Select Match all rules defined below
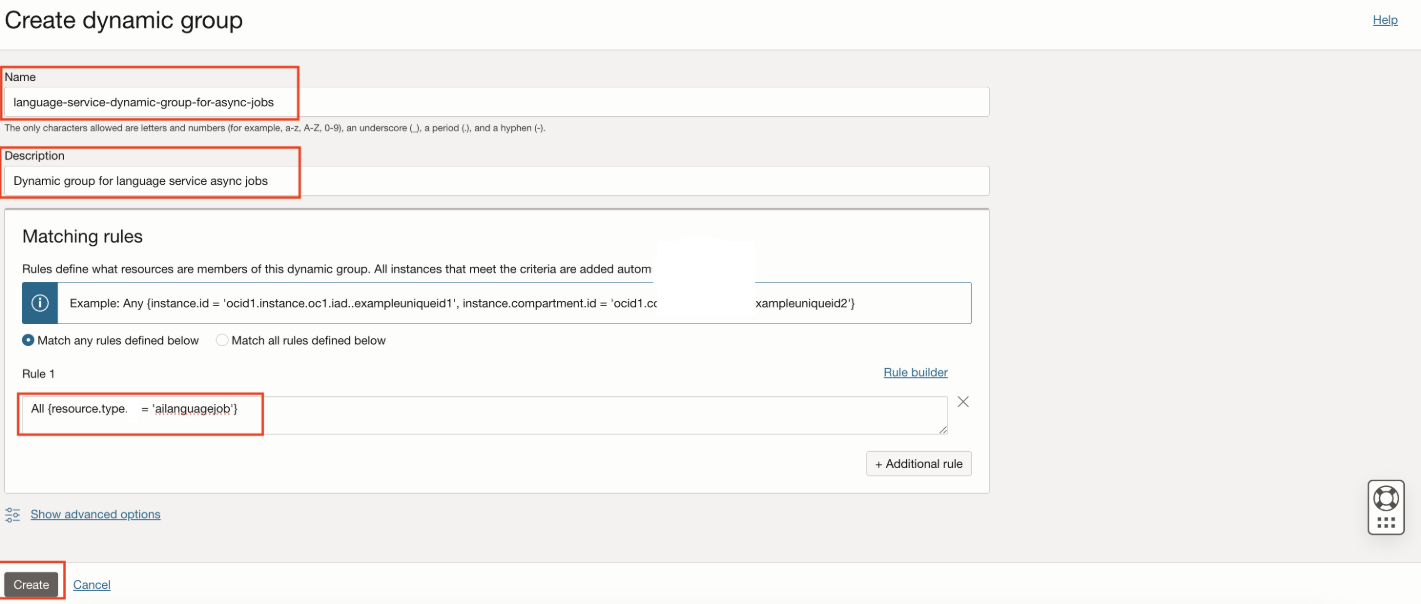This screenshot has height=604, width=1421. 222,340
